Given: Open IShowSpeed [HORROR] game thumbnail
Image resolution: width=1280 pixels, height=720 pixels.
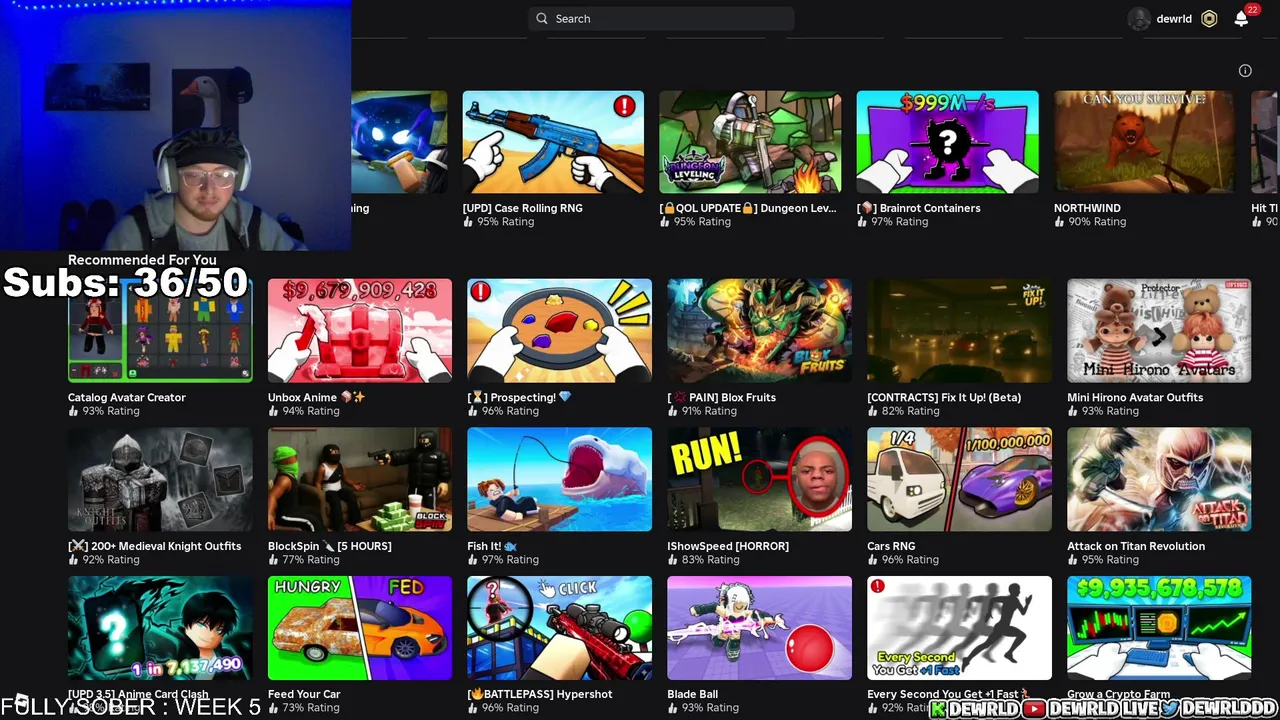Looking at the screenshot, I should coord(759,480).
